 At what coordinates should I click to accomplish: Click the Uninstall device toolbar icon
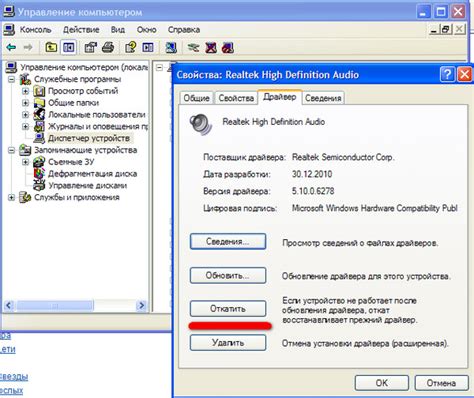pos(211,48)
